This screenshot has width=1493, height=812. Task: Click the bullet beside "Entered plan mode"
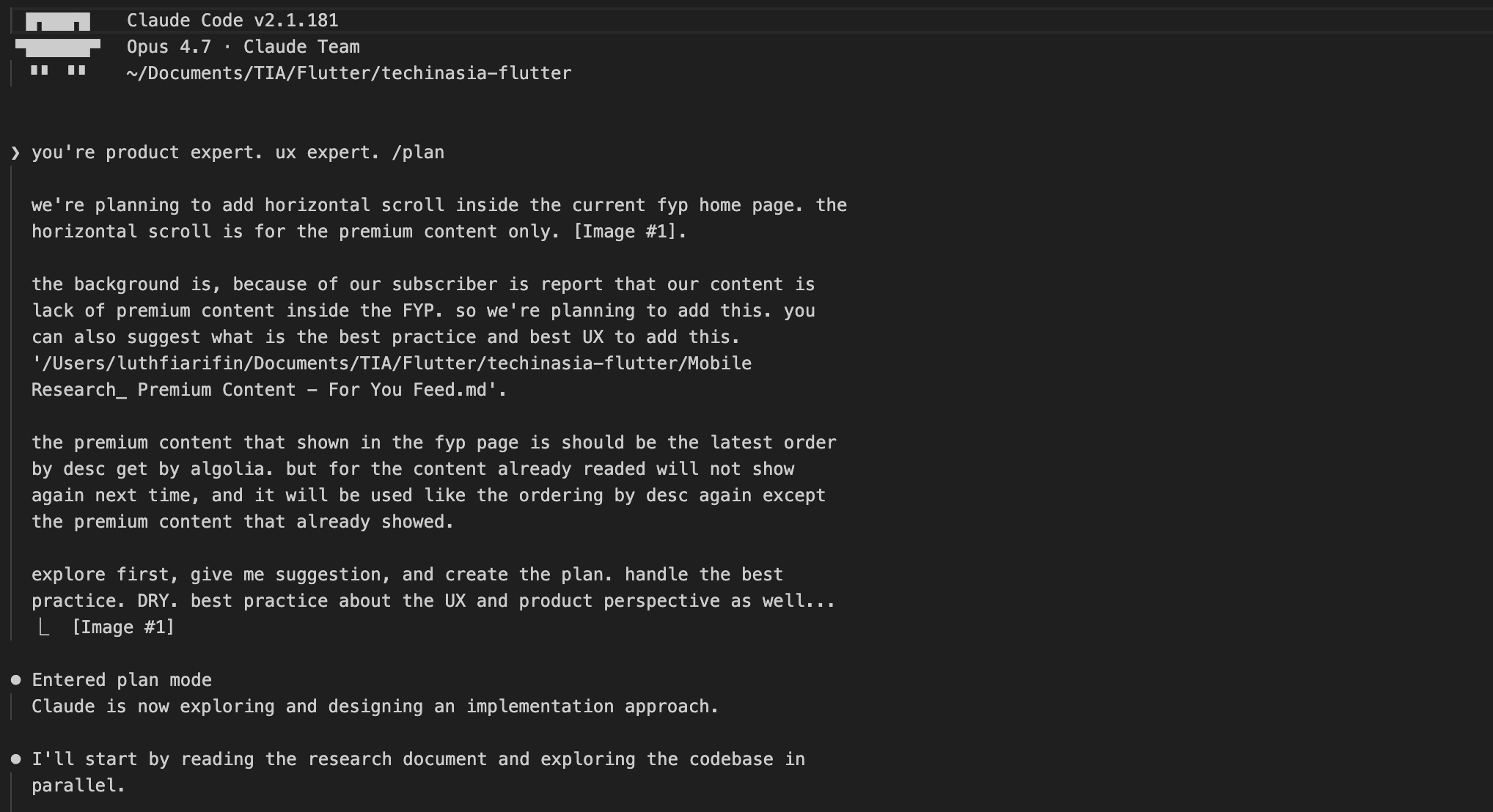tap(16, 680)
